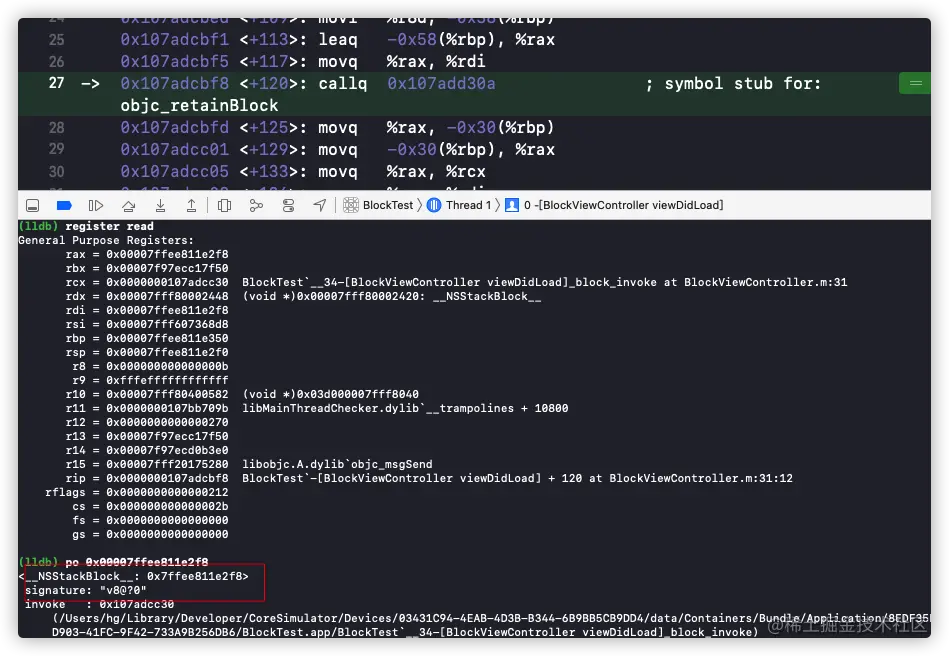
Task: Click the __NSStackBlock__ text on rdx row
Action: click(x=487, y=297)
